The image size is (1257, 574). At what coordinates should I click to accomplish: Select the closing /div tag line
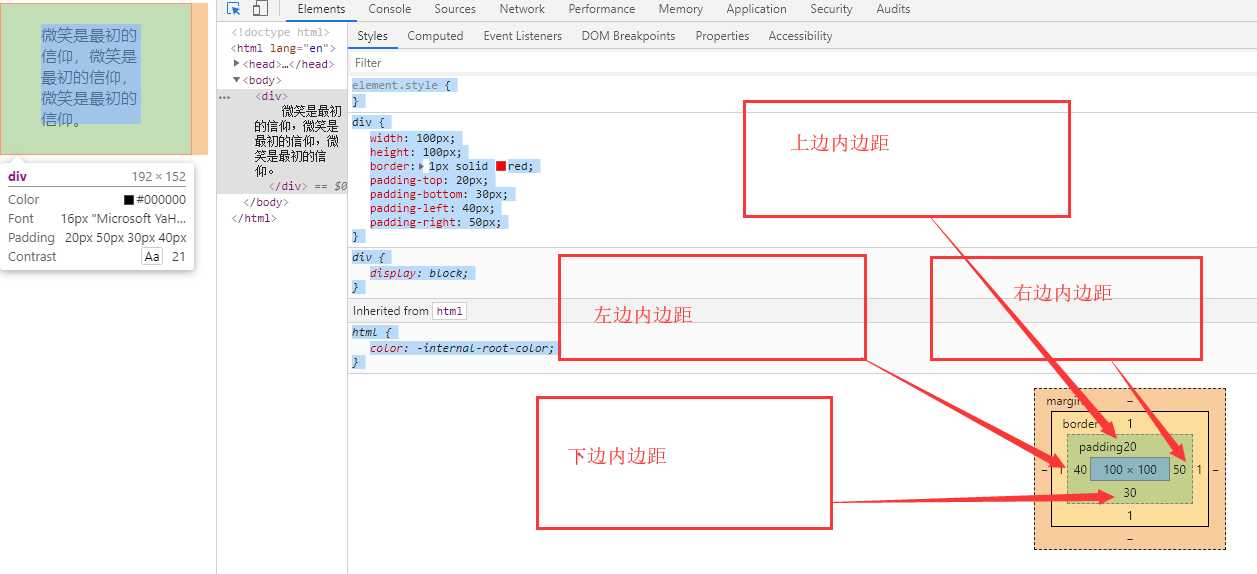[x=287, y=186]
